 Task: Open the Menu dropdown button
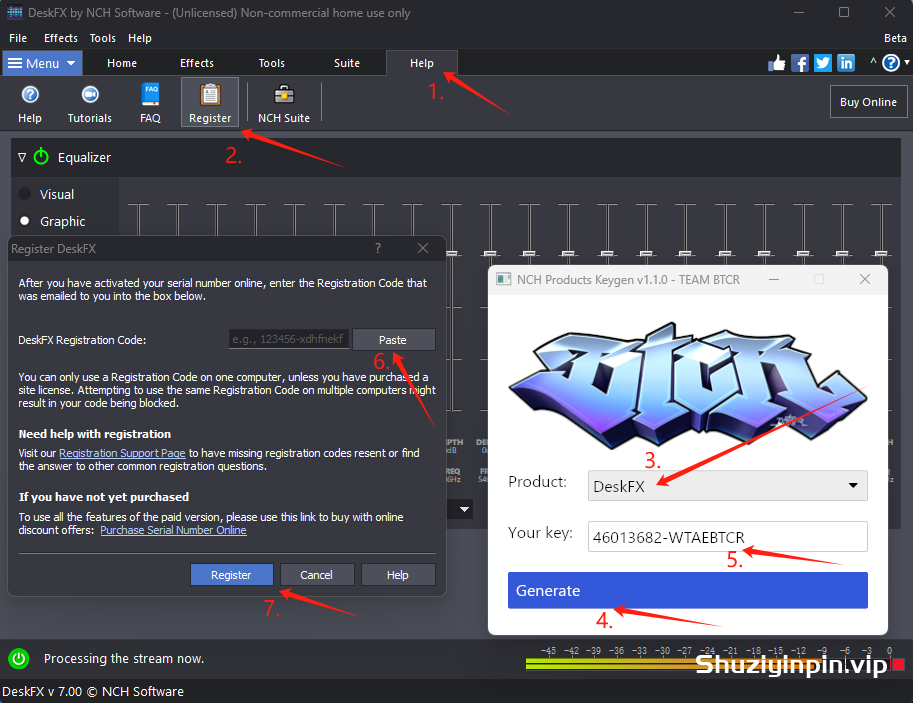(43, 63)
